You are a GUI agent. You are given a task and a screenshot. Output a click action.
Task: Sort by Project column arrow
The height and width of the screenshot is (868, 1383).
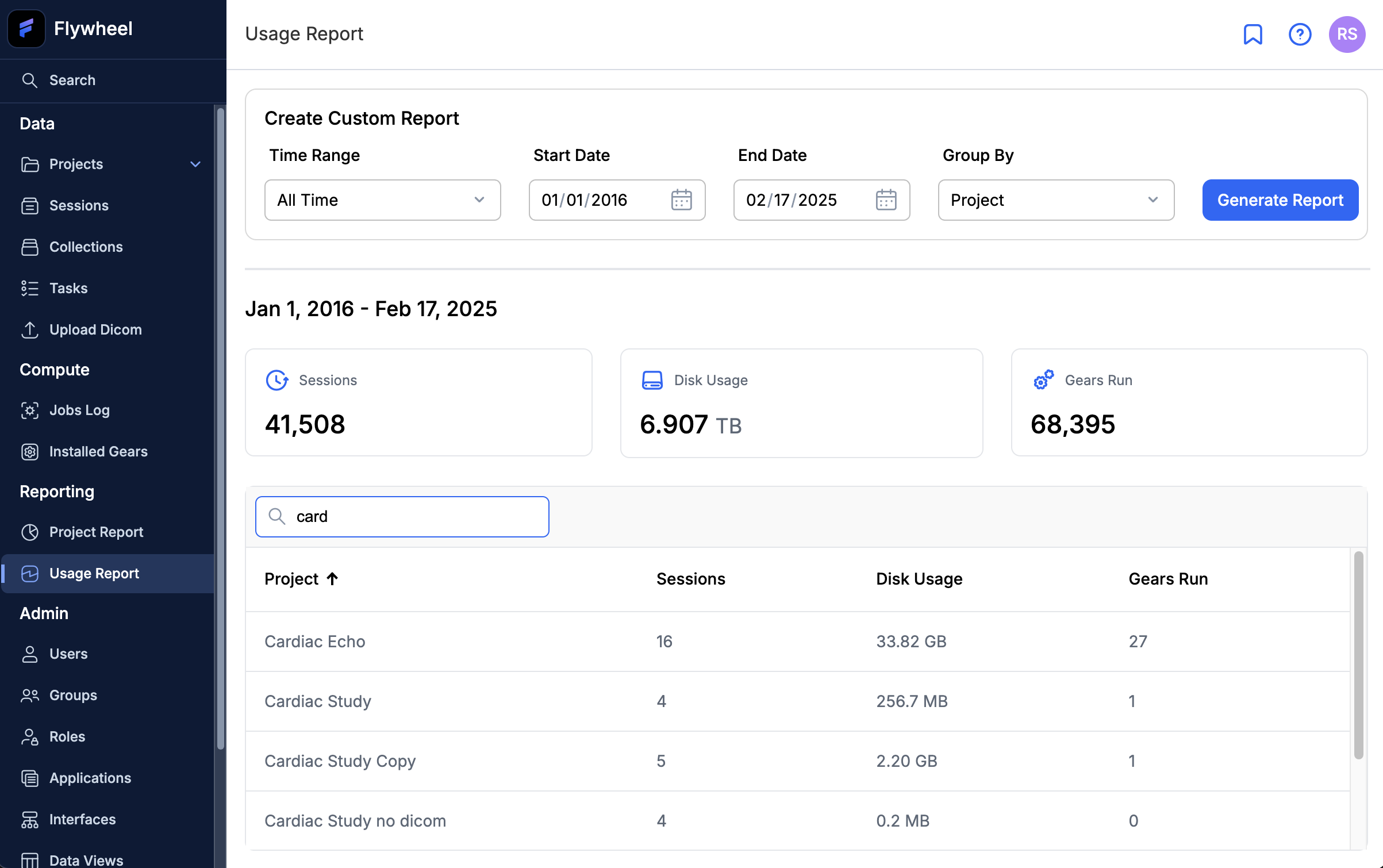(x=332, y=579)
